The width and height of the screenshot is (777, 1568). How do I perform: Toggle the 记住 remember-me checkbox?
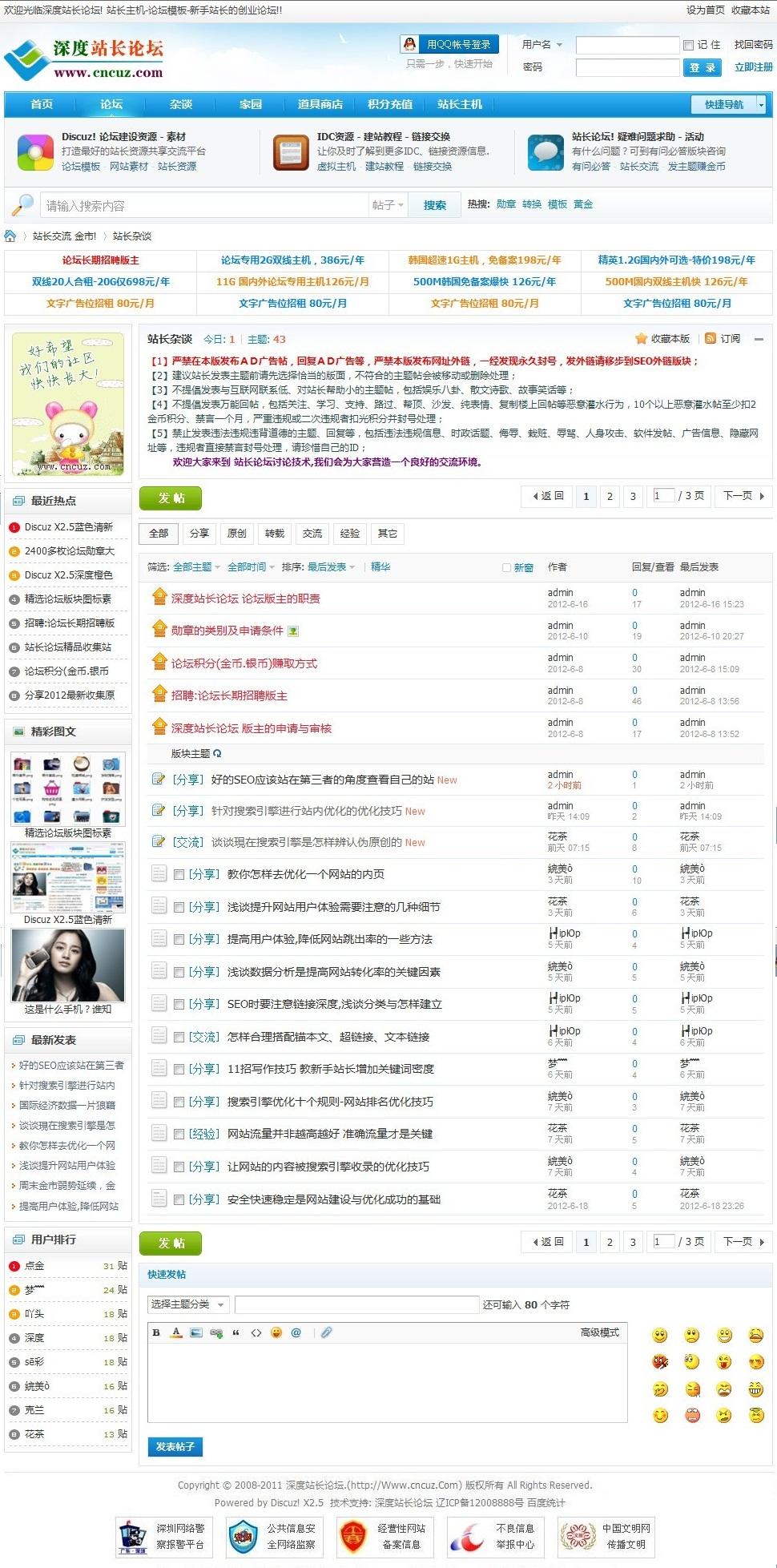click(688, 45)
